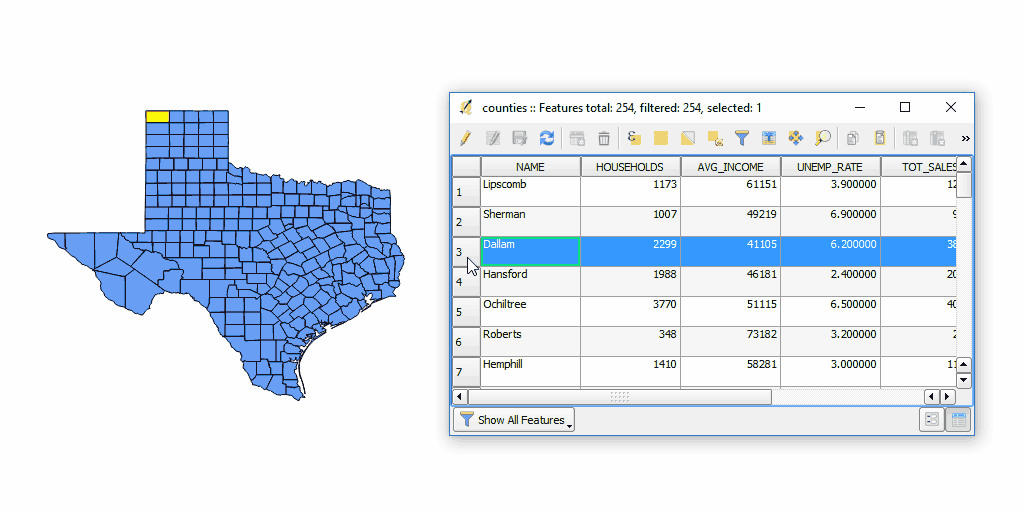Click the add feature icon
Image resolution: width=1024 pixels, height=512 pixels.
(x=577, y=138)
